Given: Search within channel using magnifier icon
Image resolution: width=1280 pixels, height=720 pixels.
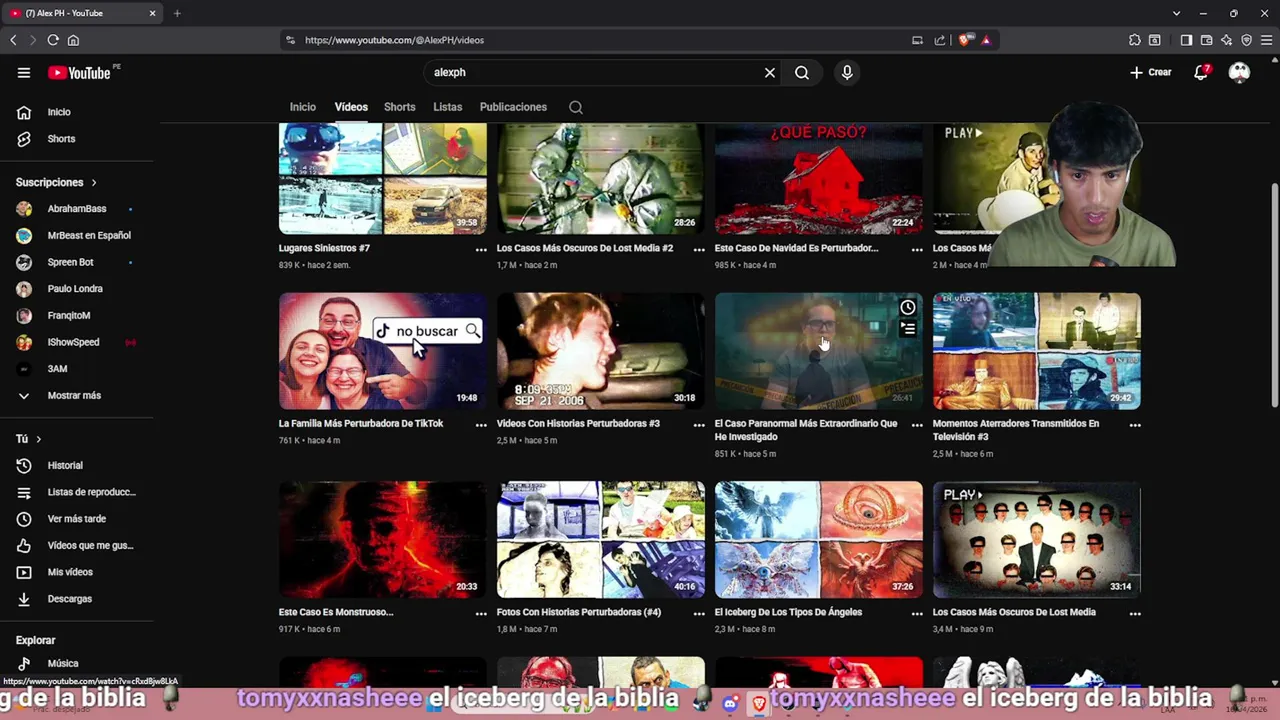Looking at the screenshot, I should point(576,107).
